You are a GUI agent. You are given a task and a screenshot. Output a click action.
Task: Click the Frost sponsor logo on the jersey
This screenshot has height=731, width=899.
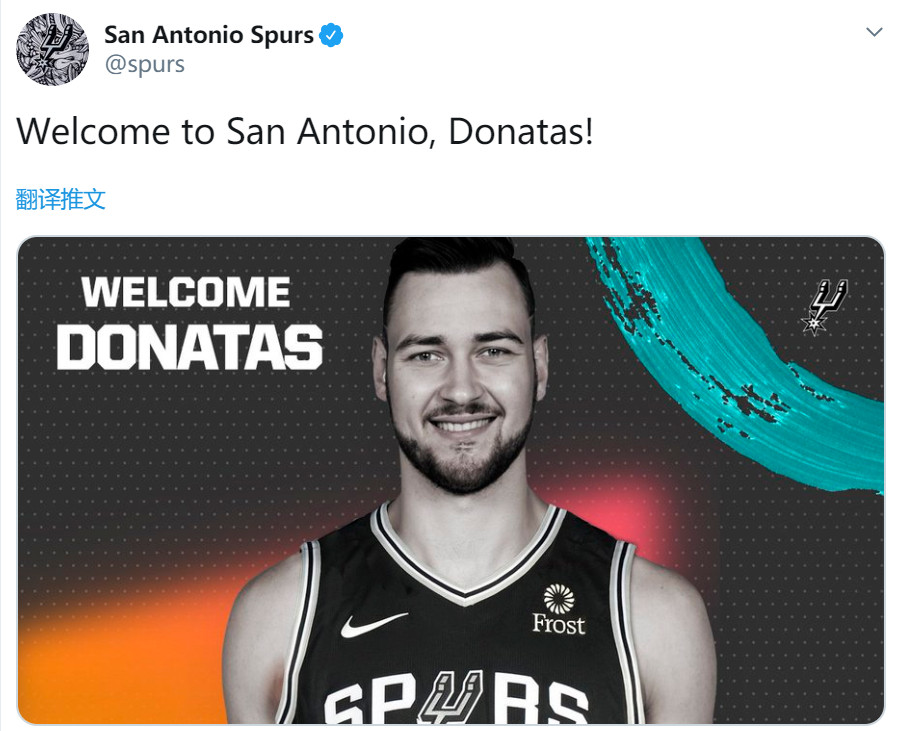click(x=558, y=610)
